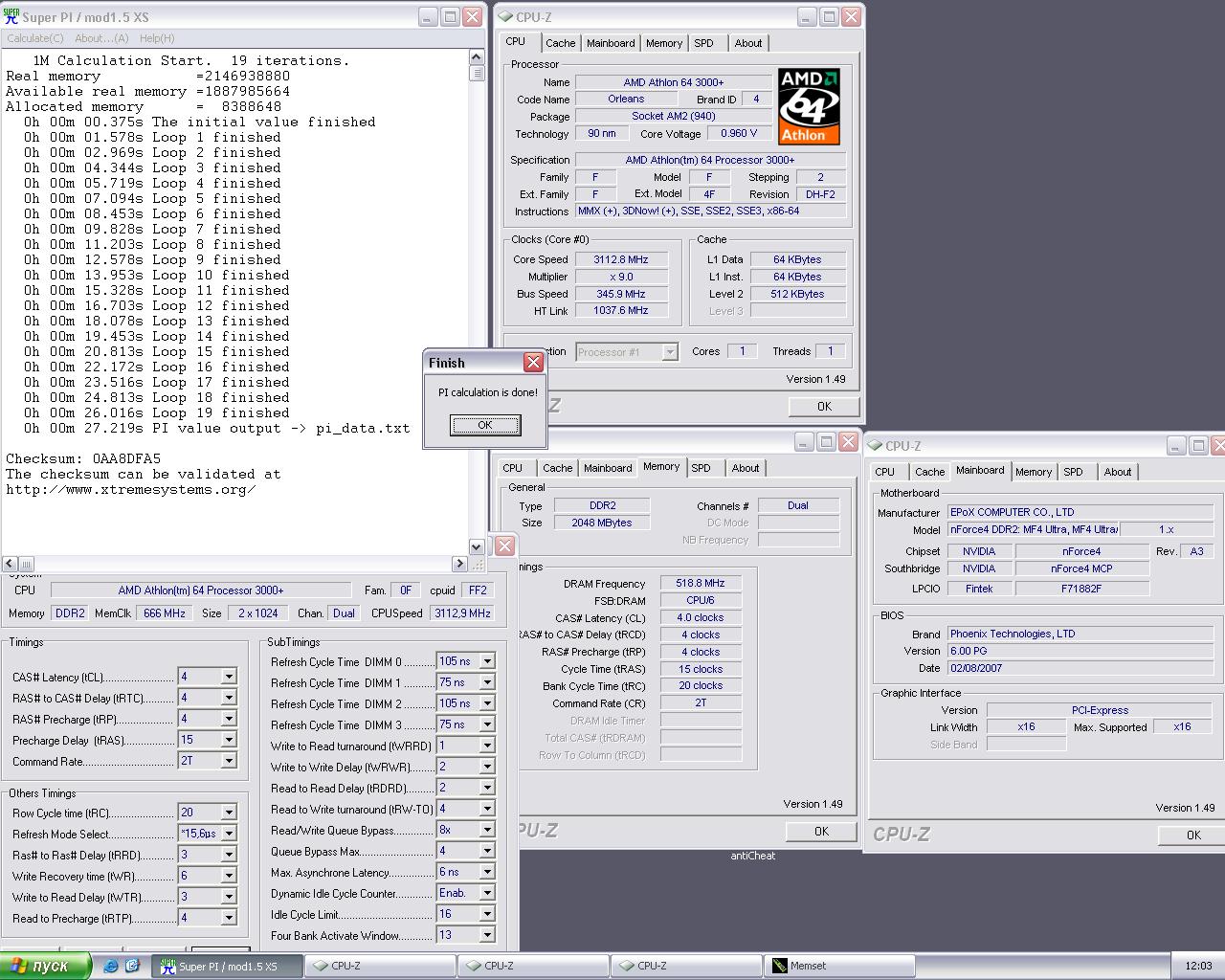This screenshot has height=980, width=1225.
Task: Open Precharge Delay (tRAS) dropdown
Action: tap(229, 740)
